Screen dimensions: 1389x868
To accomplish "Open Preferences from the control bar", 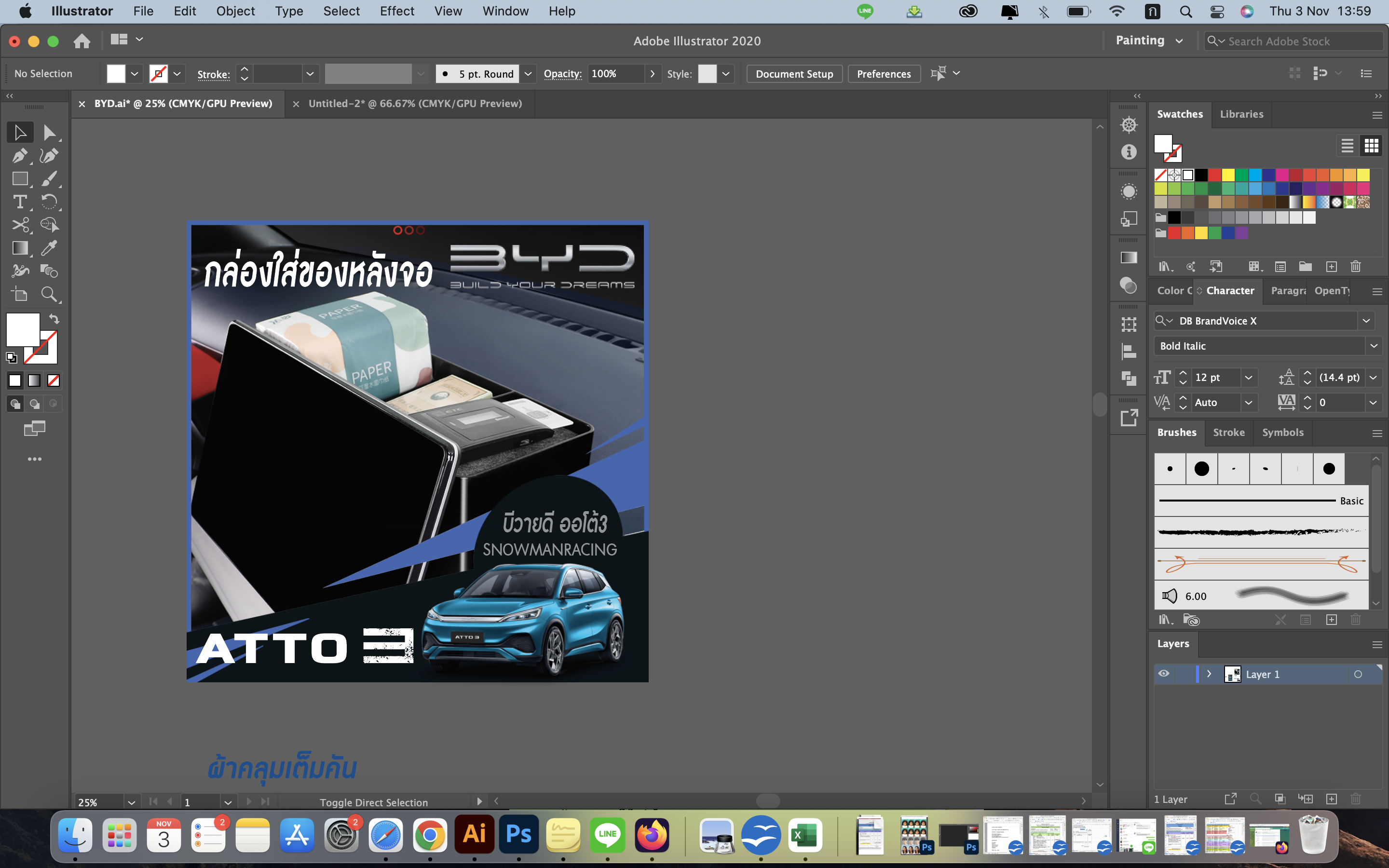I will [x=884, y=73].
